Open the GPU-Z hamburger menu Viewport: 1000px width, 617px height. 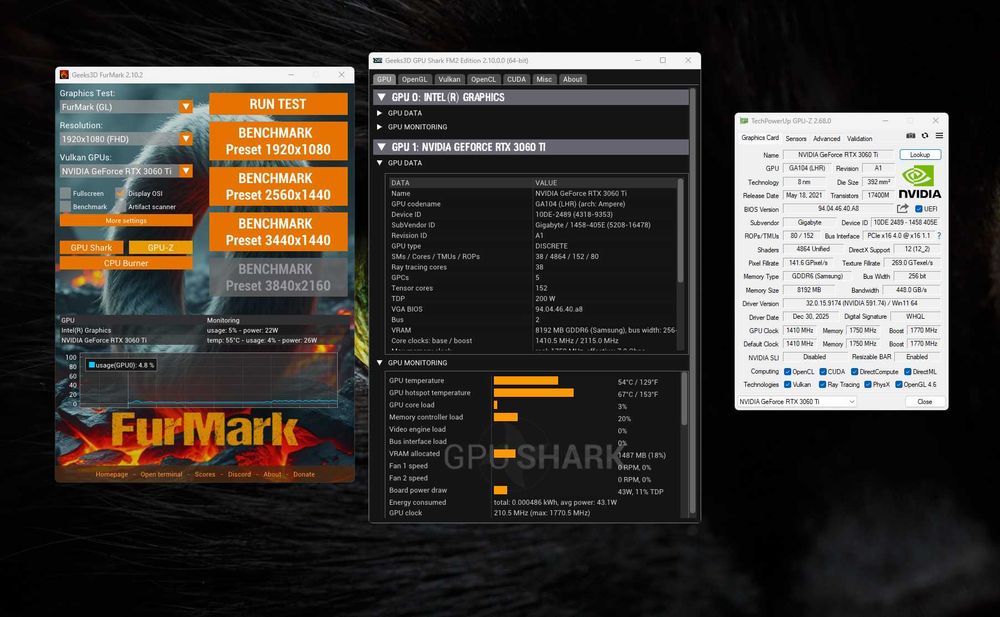pos(939,136)
